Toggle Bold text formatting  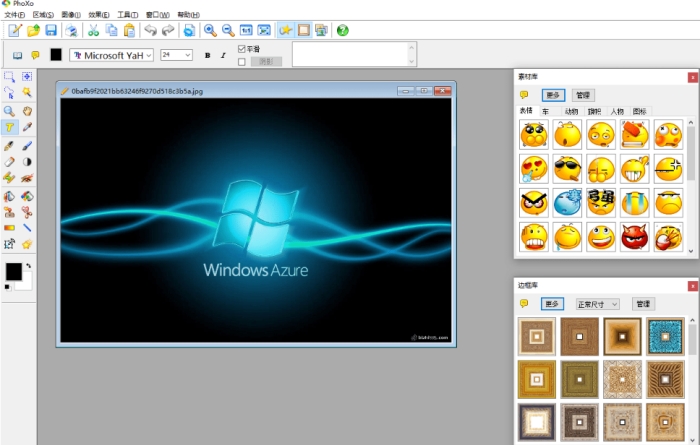(x=207, y=55)
